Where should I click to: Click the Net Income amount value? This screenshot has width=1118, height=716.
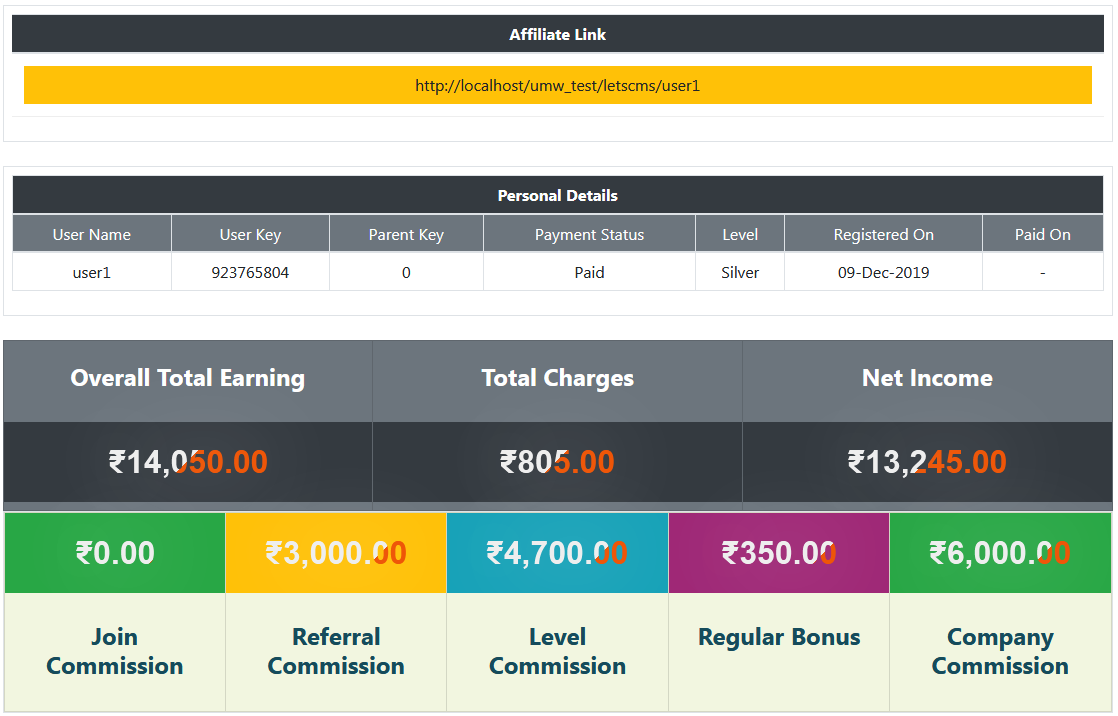[927, 462]
